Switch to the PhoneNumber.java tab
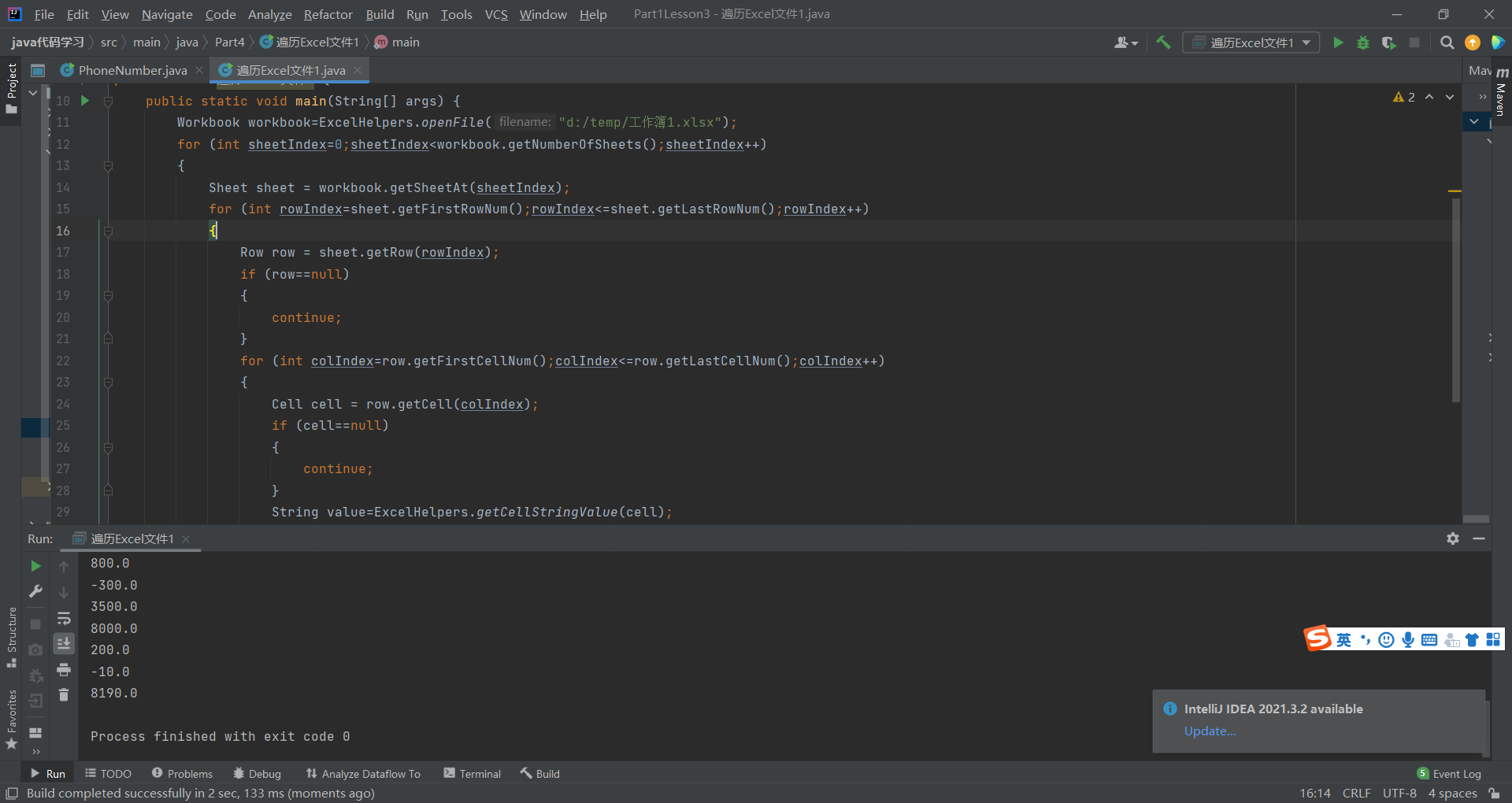The image size is (1512, 803). tap(130, 70)
